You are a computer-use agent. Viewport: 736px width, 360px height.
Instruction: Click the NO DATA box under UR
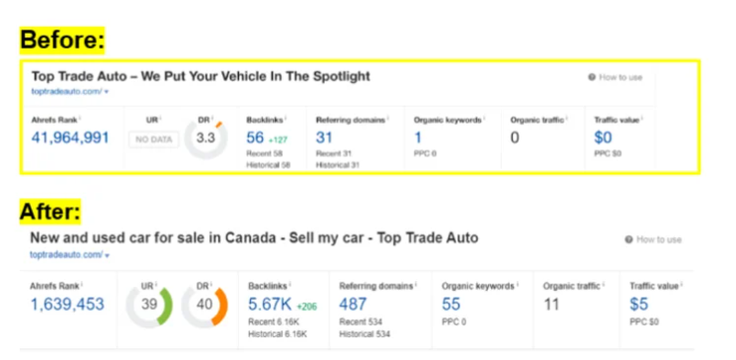coord(154,139)
